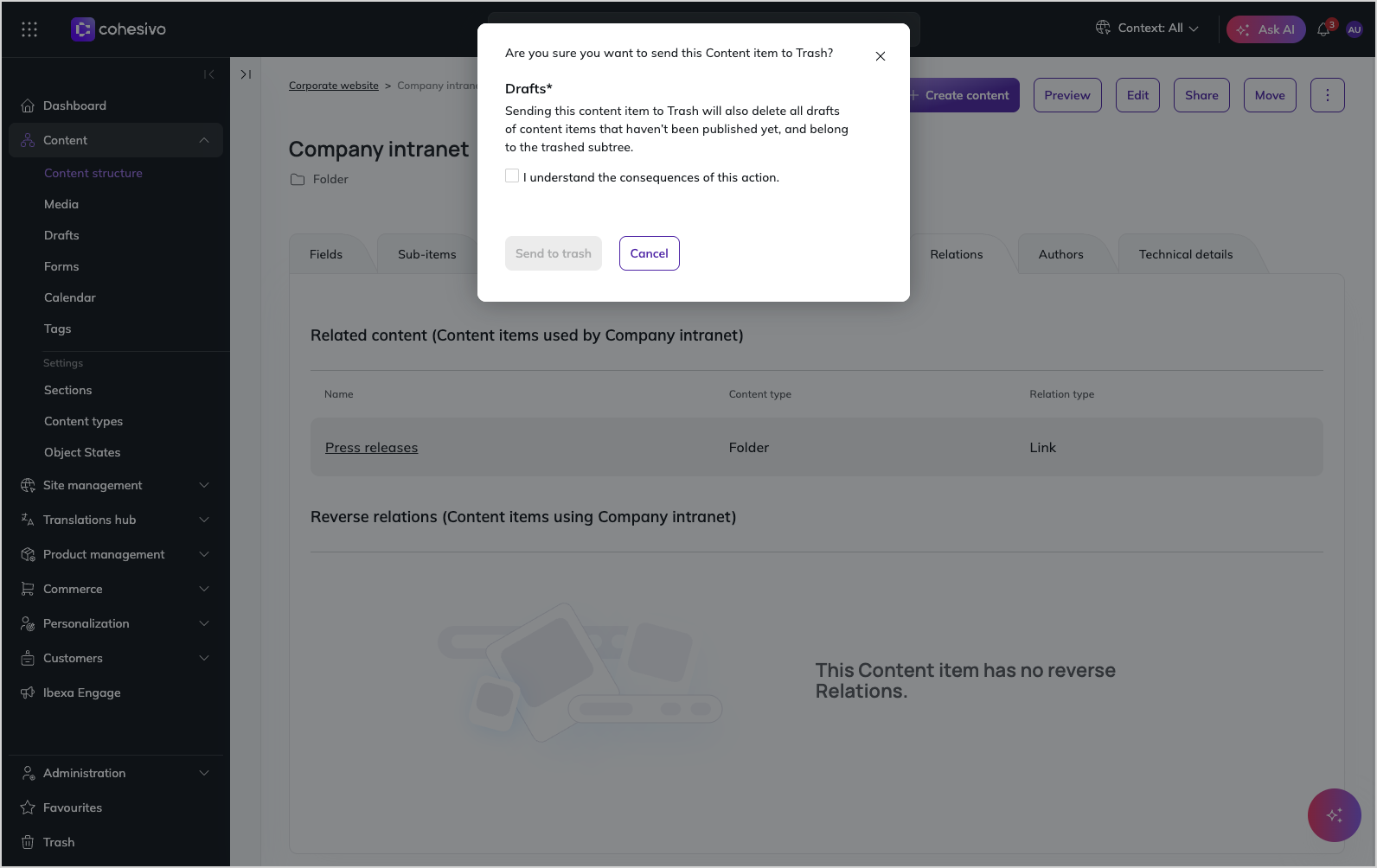Go to Dashboard in sidebar
1377x868 pixels.
(116, 105)
